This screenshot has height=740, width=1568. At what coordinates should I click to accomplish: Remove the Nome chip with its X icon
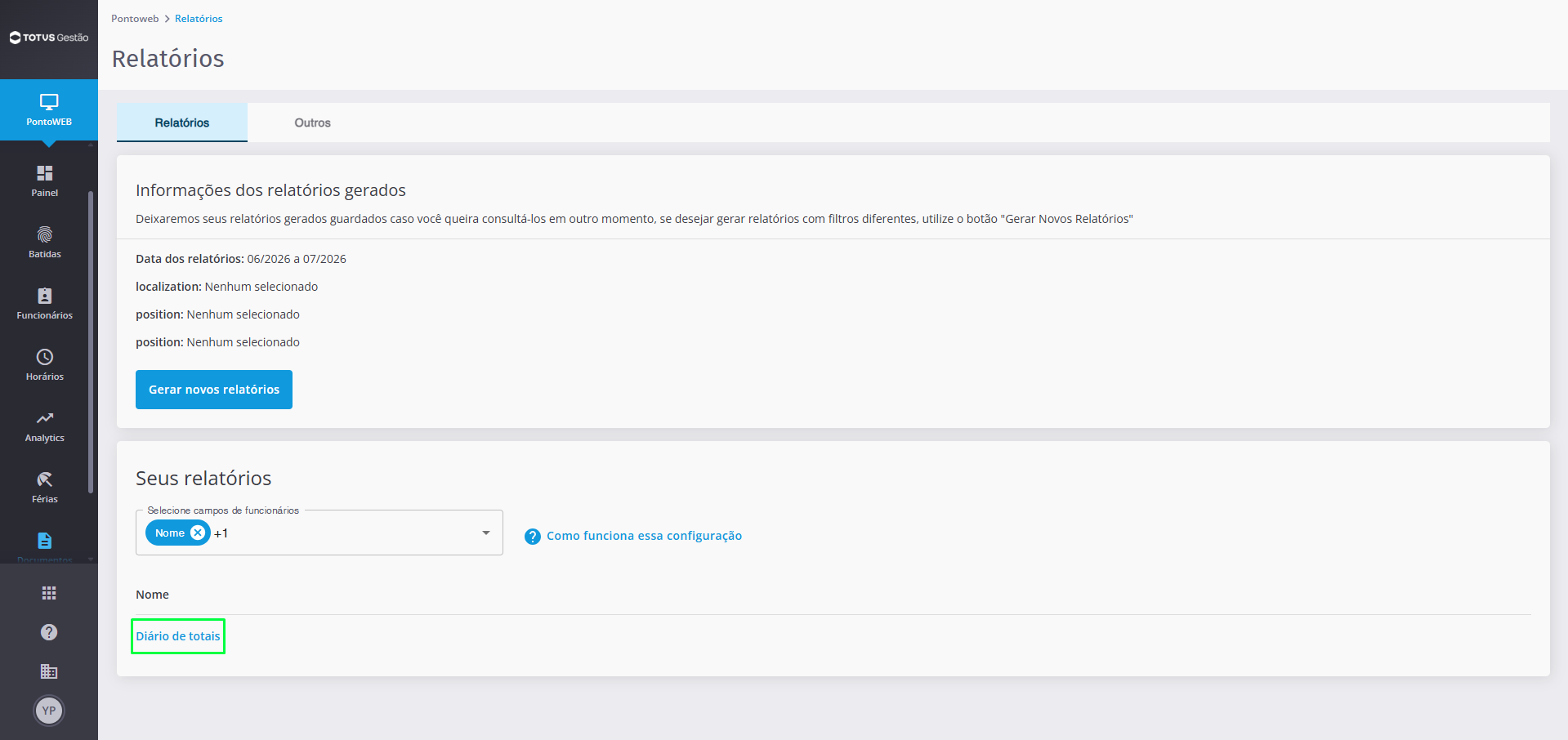point(198,533)
